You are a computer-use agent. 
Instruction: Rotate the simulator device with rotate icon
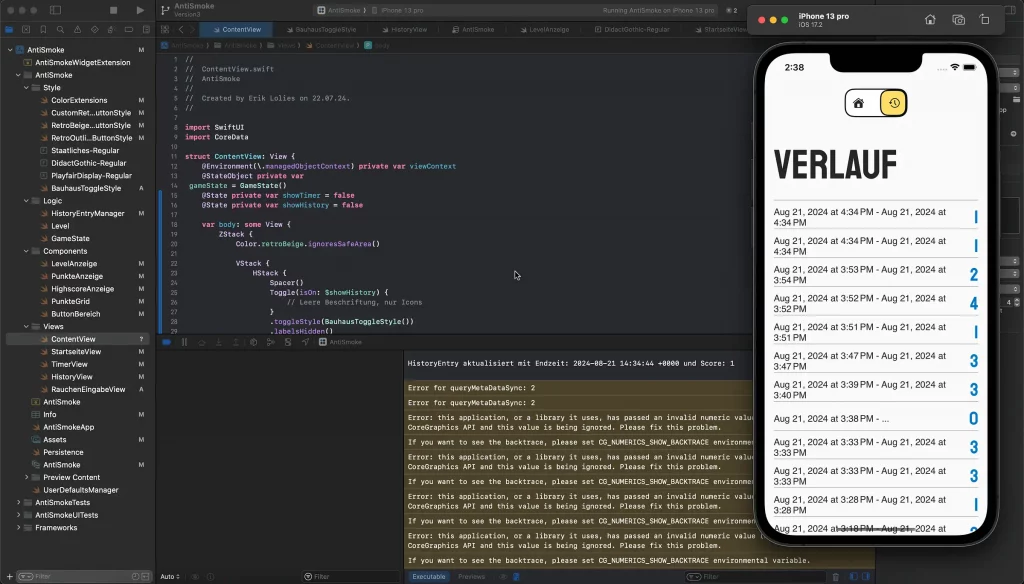985,19
